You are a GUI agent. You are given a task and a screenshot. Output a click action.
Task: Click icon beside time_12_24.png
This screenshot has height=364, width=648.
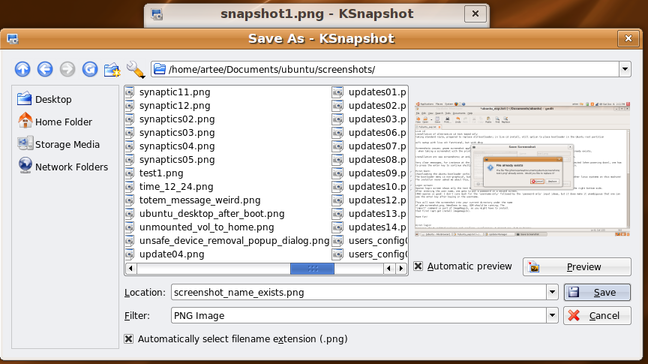pos(130,186)
